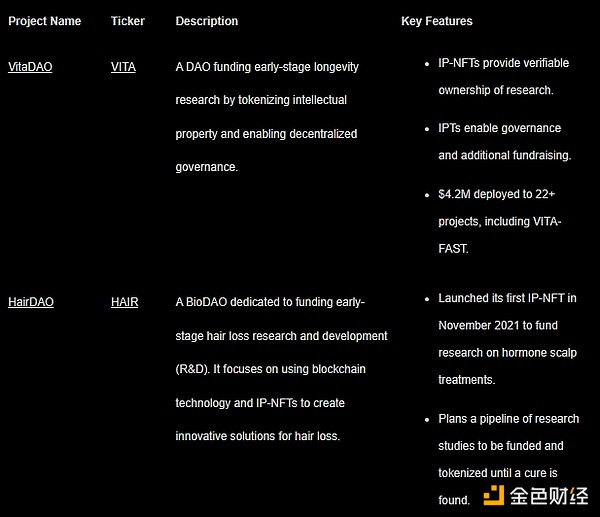The image size is (600, 517).
Task: Click the VITA ticker link
Action: click(x=123, y=67)
